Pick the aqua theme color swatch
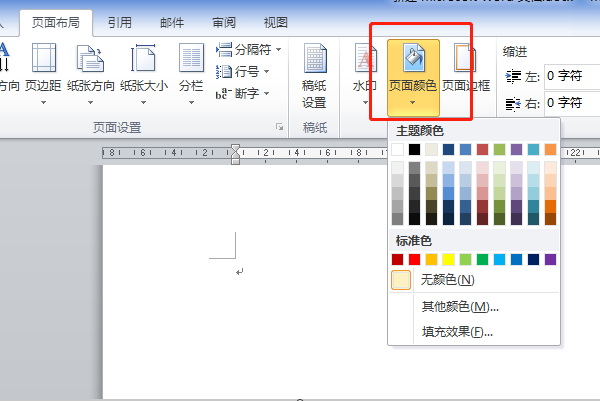Image resolution: width=600 pixels, height=401 pixels. [x=533, y=150]
